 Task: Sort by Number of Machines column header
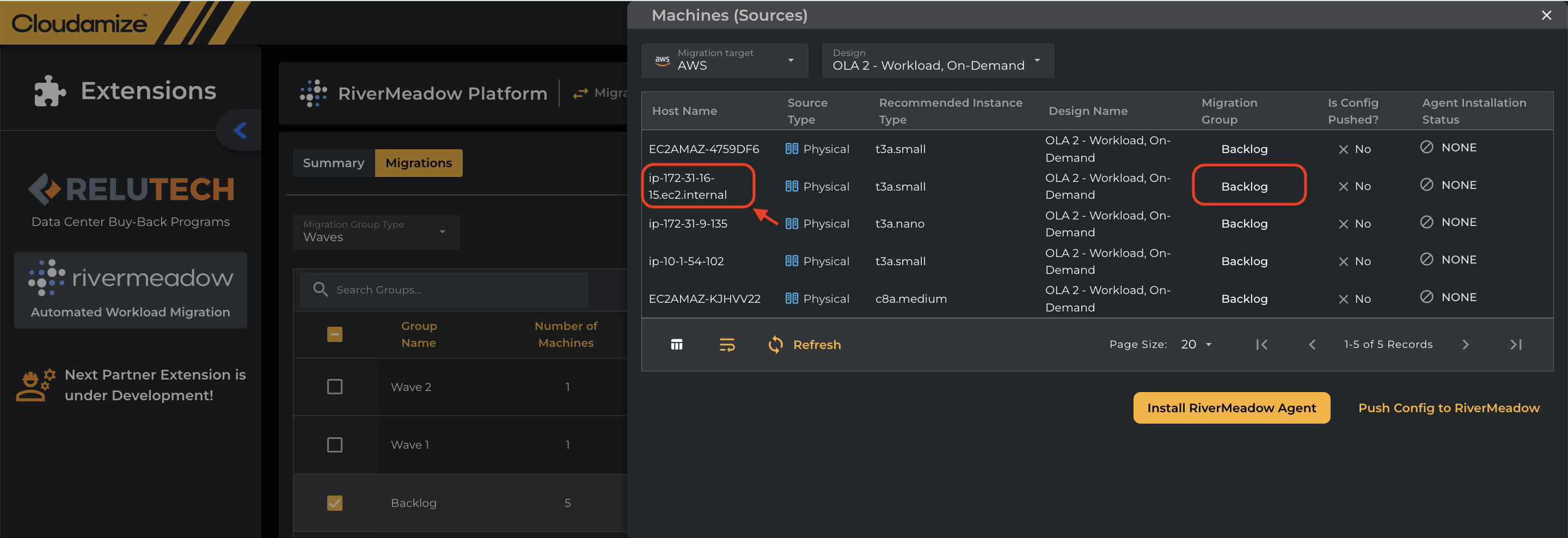coord(566,334)
